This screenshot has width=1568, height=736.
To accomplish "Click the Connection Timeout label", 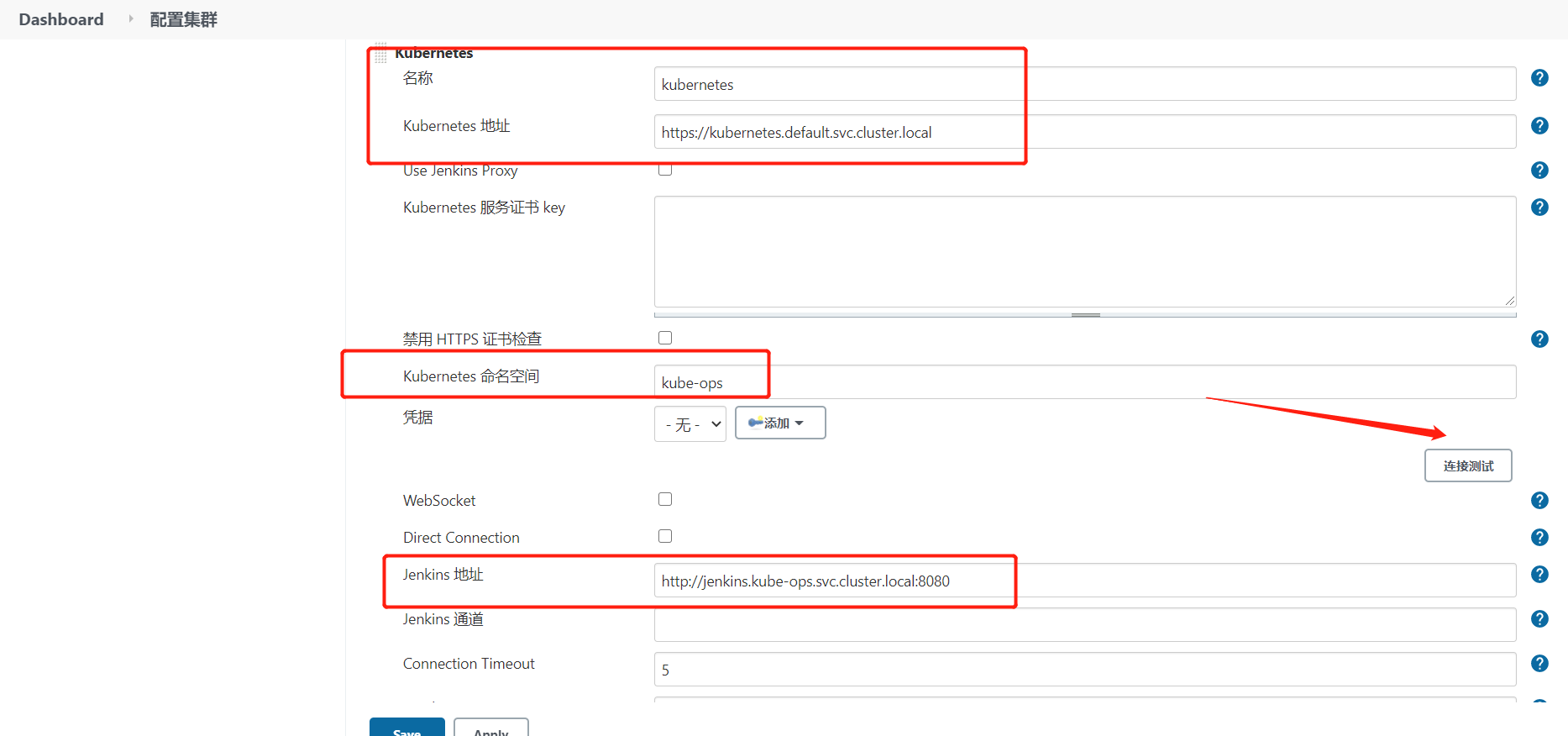I will click(469, 664).
